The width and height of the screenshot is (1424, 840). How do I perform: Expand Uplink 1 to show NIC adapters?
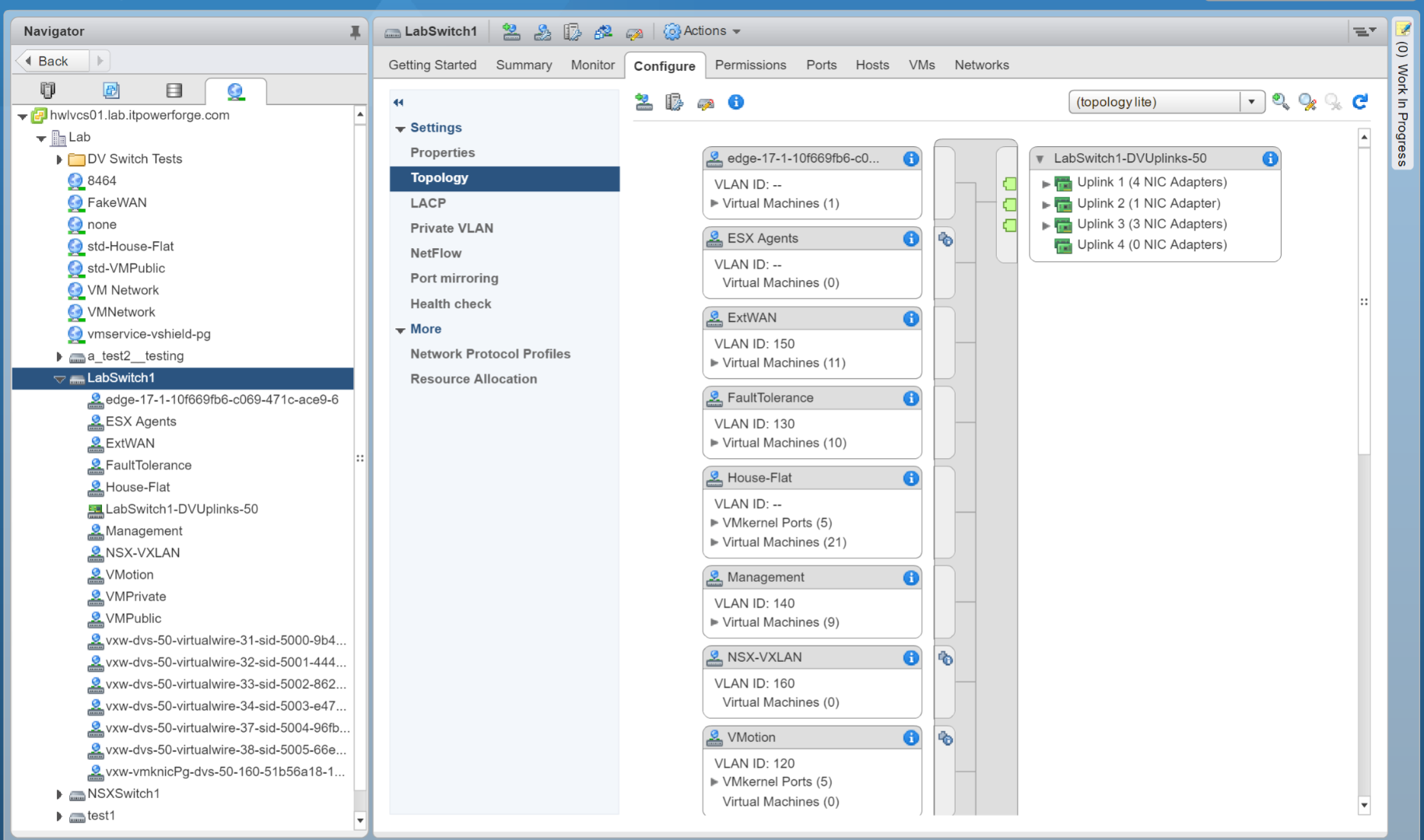1047,182
